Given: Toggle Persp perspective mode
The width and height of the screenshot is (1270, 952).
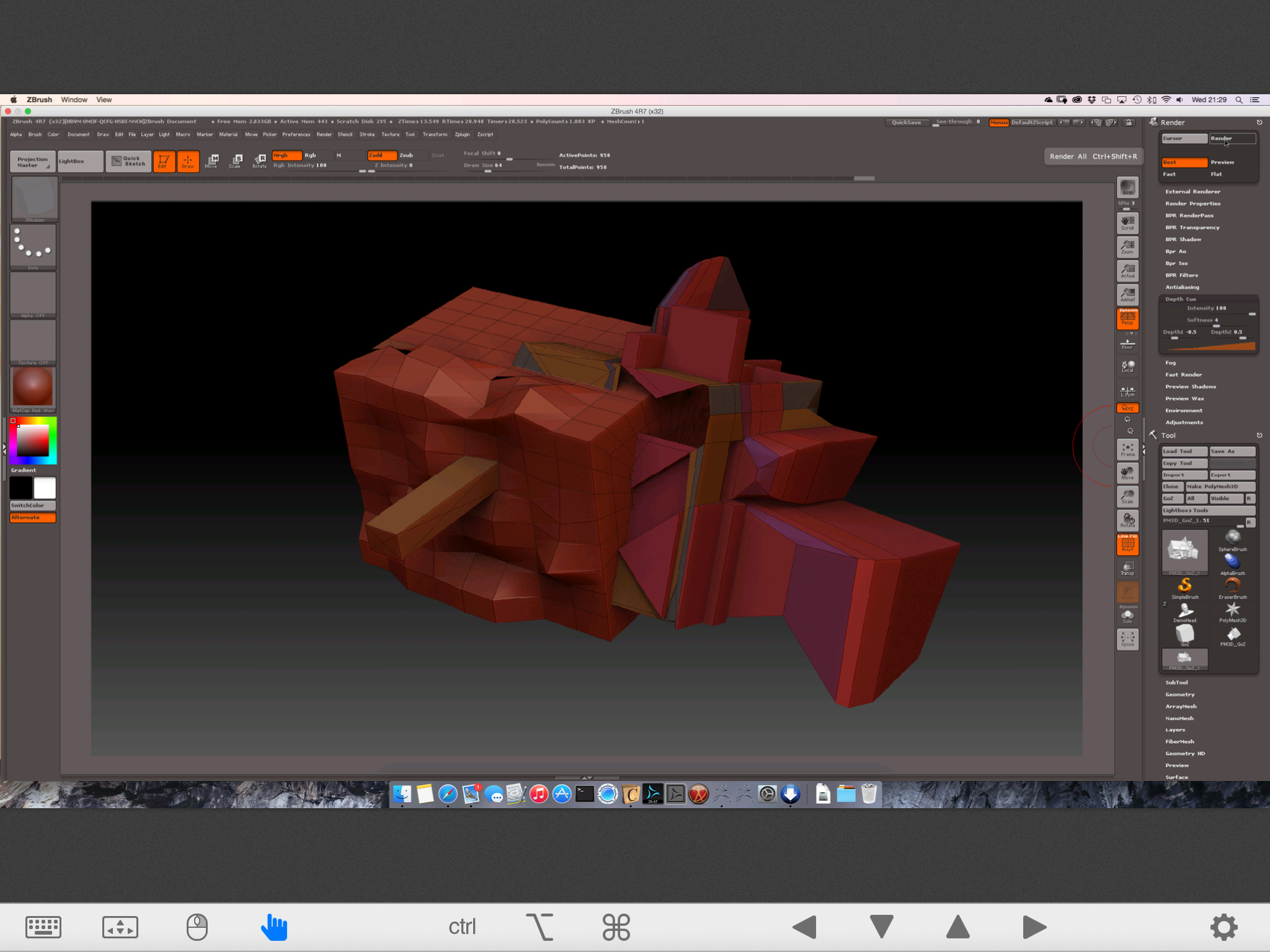Looking at the screenshot, I should [x=1127, y=319].
